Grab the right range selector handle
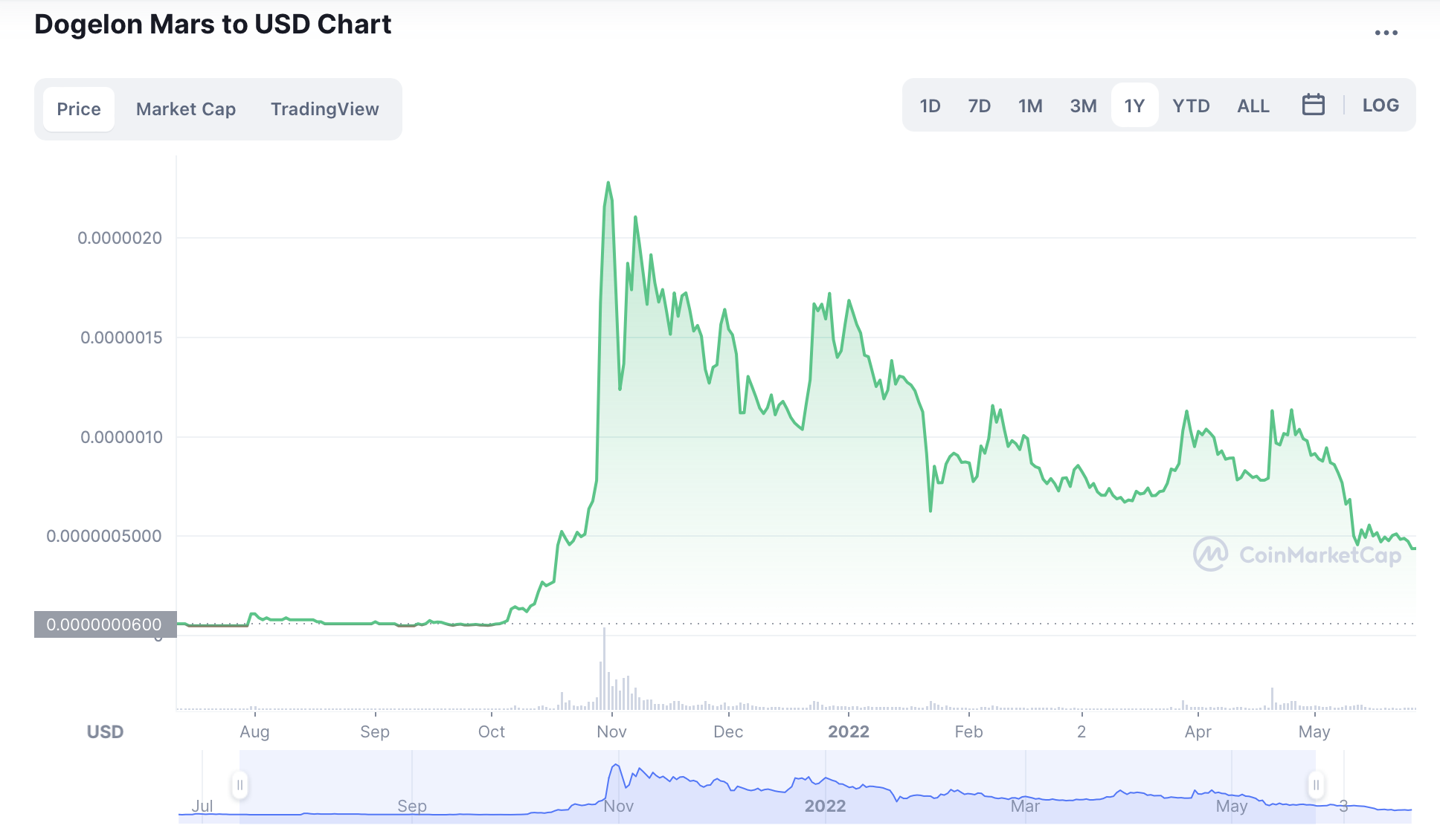The height and width of the screenshot is (840, 1440). (x=1316, y=785)
